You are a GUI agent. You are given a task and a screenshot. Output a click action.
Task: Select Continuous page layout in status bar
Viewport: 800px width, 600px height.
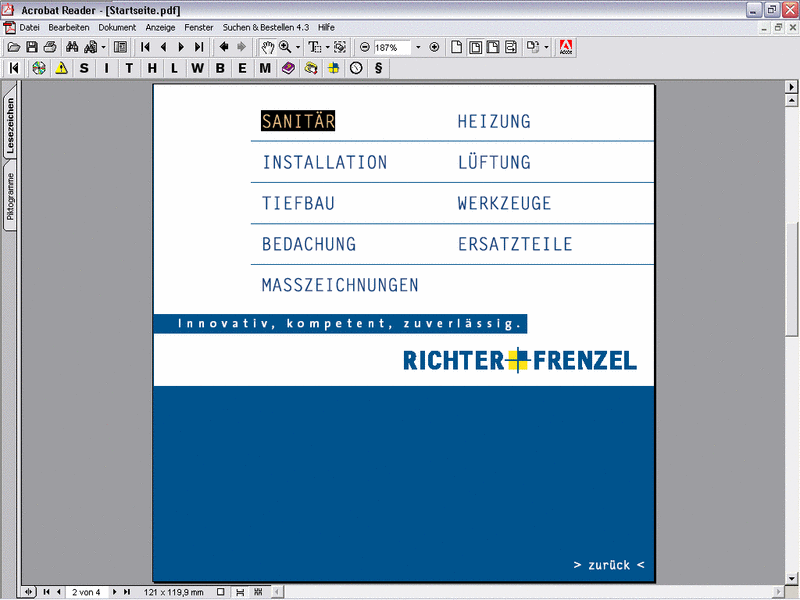click(x=240, y=592)
